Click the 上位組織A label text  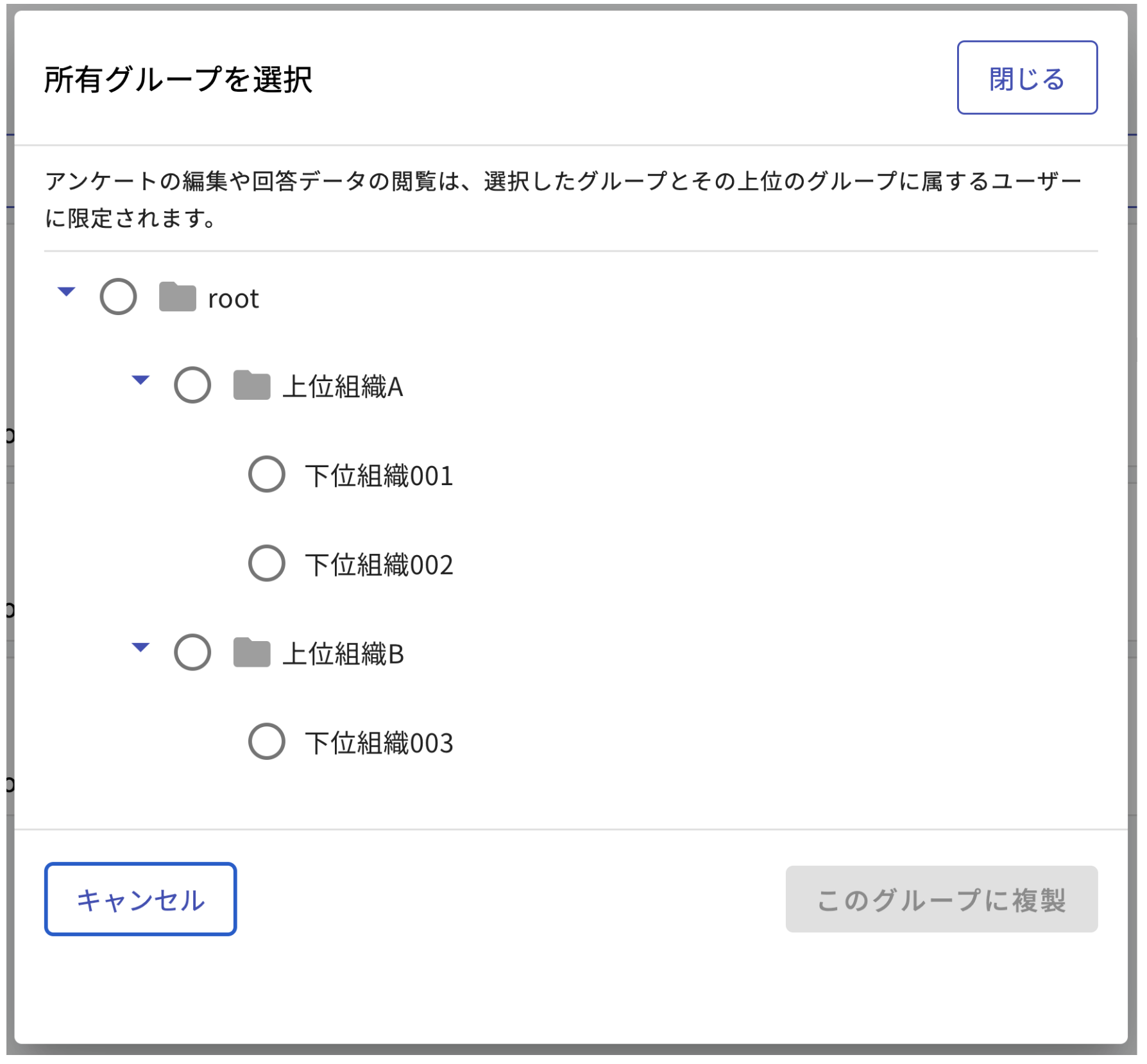[343, 386]
